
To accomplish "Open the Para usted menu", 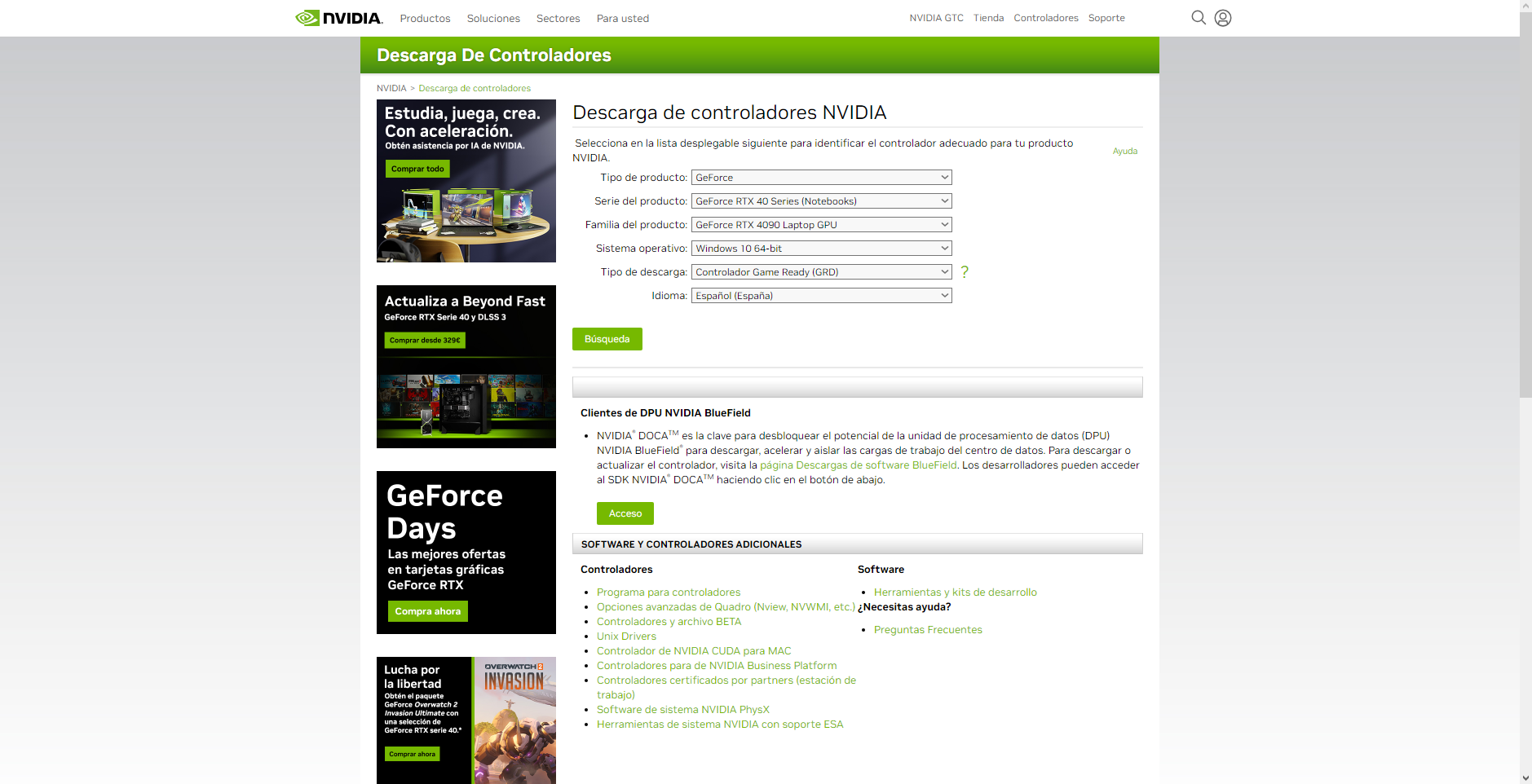I will (x=623, y=19).
